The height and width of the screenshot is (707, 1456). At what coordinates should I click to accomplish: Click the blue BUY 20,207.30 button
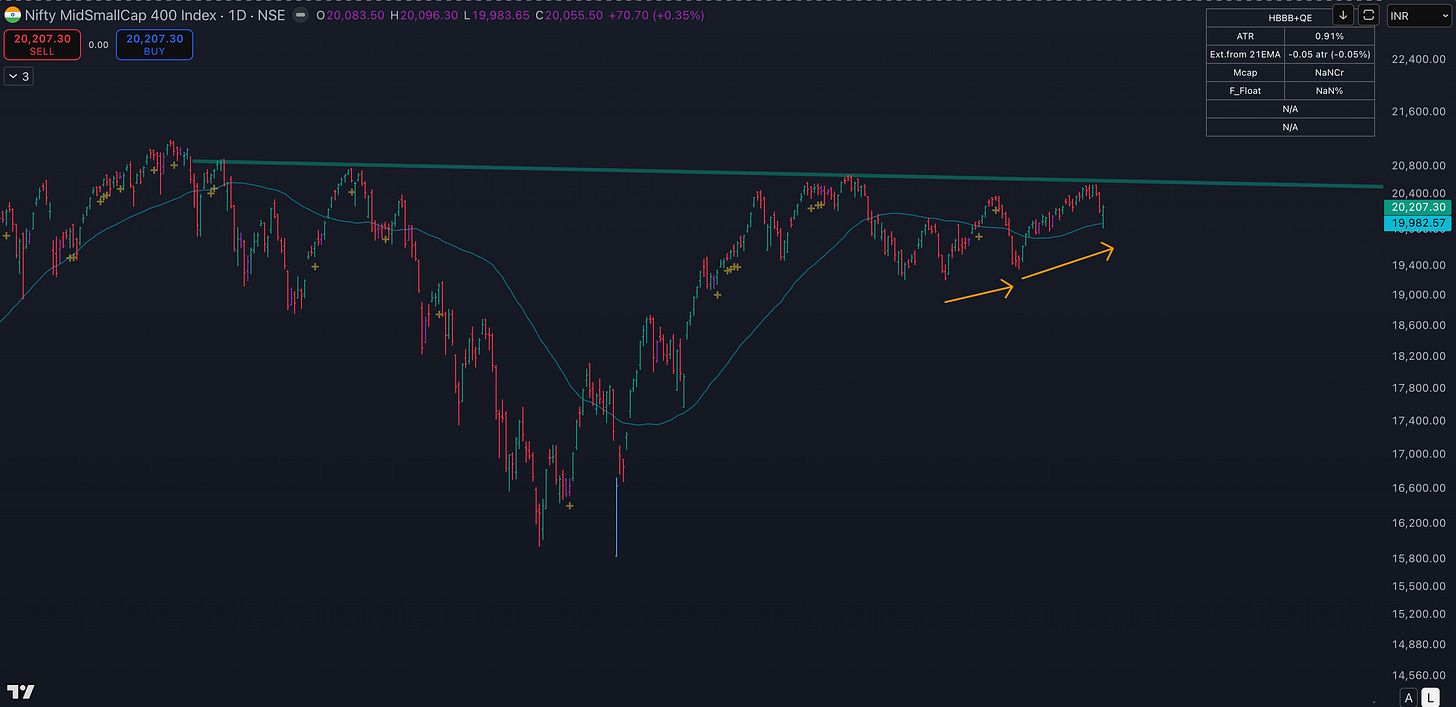tap(154, 44)
